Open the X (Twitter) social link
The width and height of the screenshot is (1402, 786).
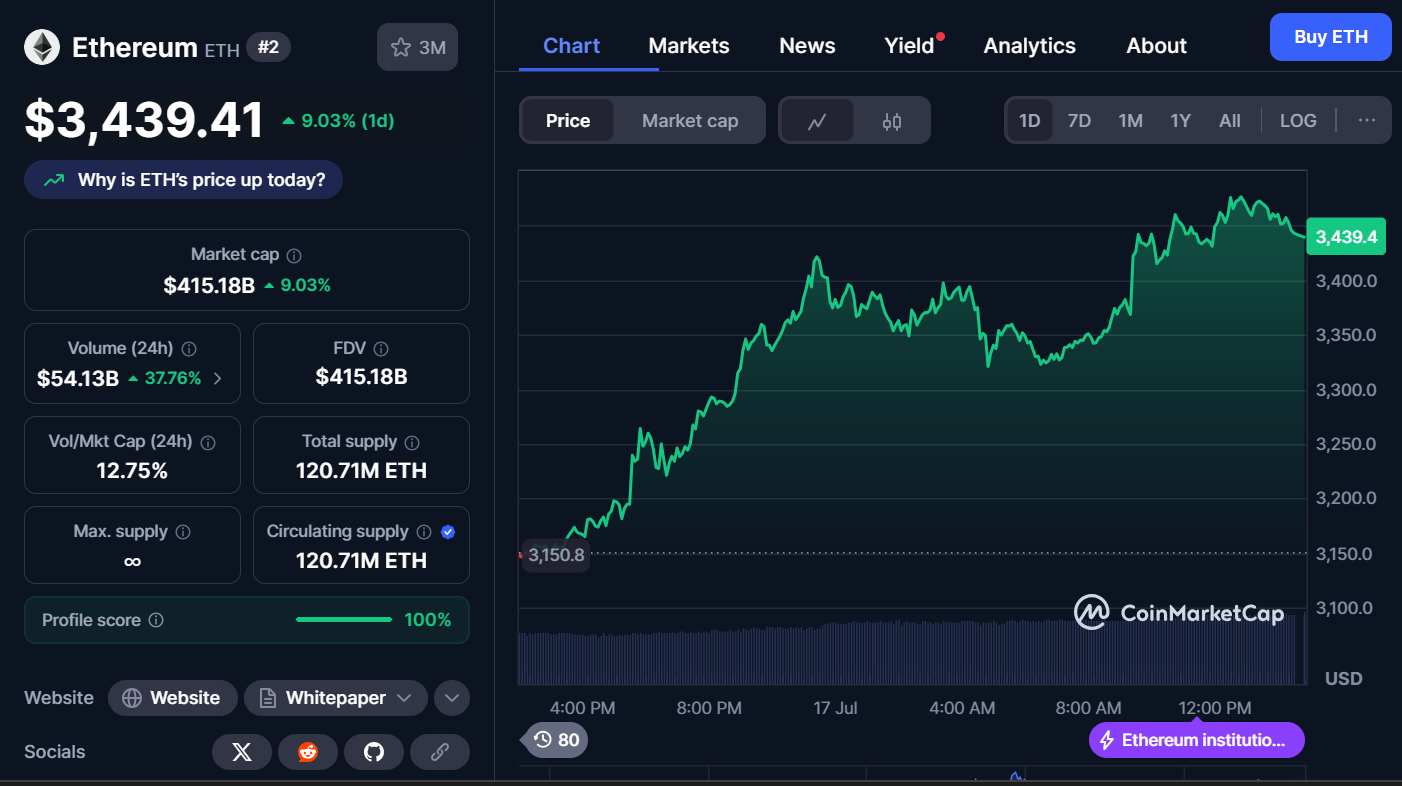coord(242,752)
